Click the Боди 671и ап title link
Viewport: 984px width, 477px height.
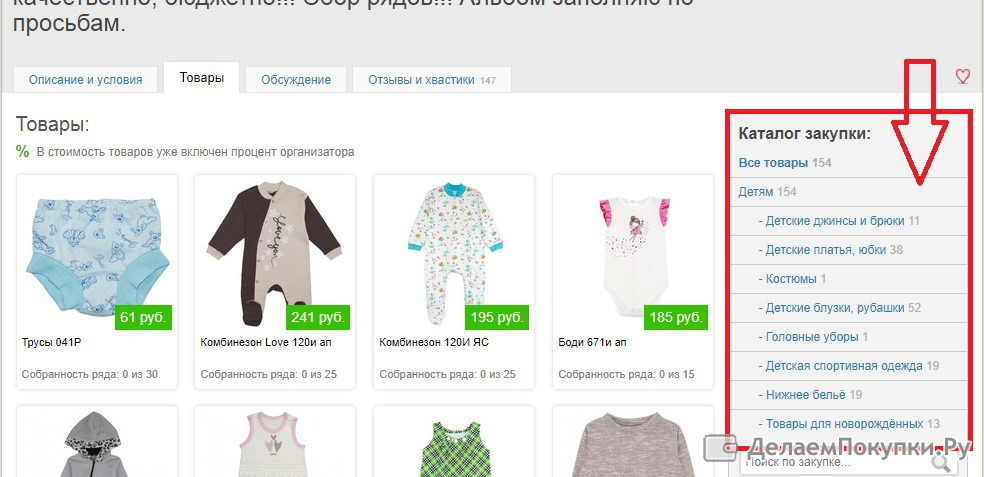coord(592,342)
